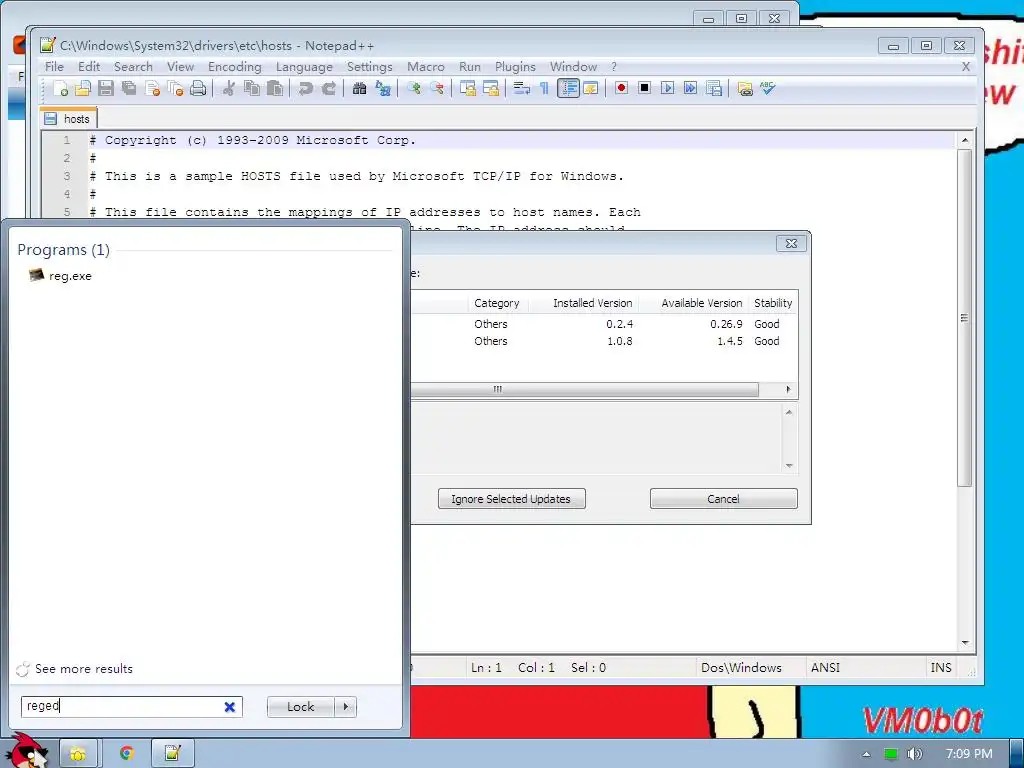Run macro multiple times icon
1024x768 pixels.
(690, 88)
